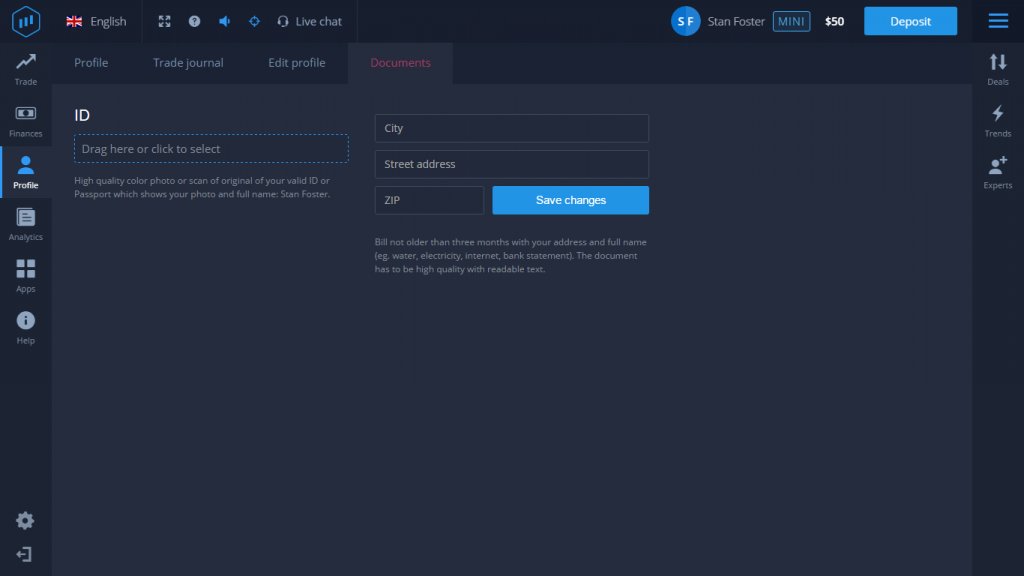Open Experts panel on right

[998, 173]
